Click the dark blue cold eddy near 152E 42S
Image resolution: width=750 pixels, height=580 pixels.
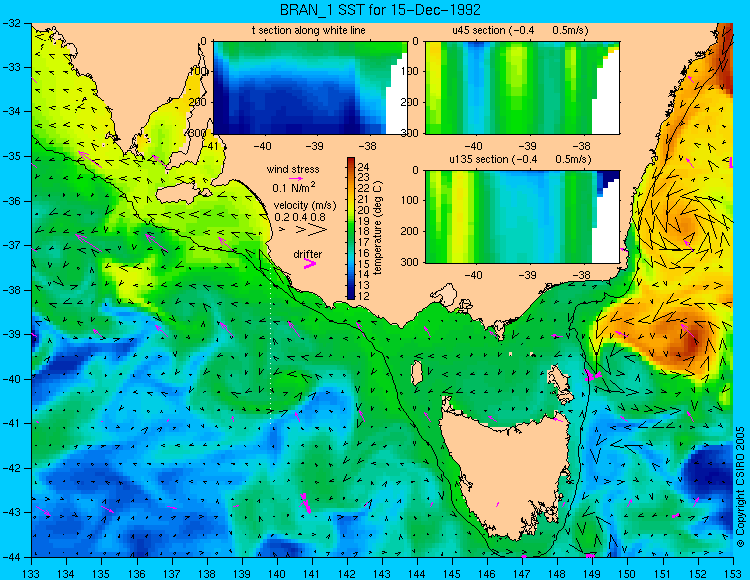pos(708,471)
